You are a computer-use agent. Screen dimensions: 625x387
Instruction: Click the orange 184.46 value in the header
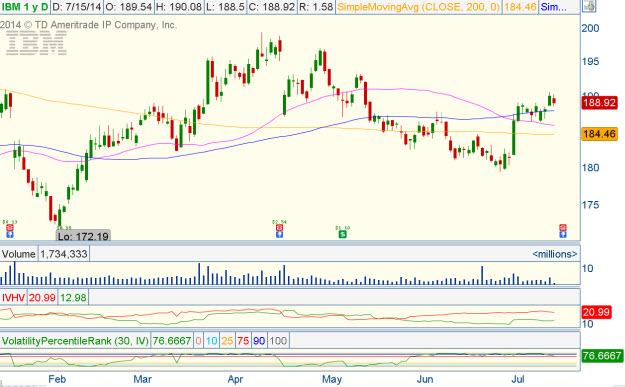tap(520, 7)
